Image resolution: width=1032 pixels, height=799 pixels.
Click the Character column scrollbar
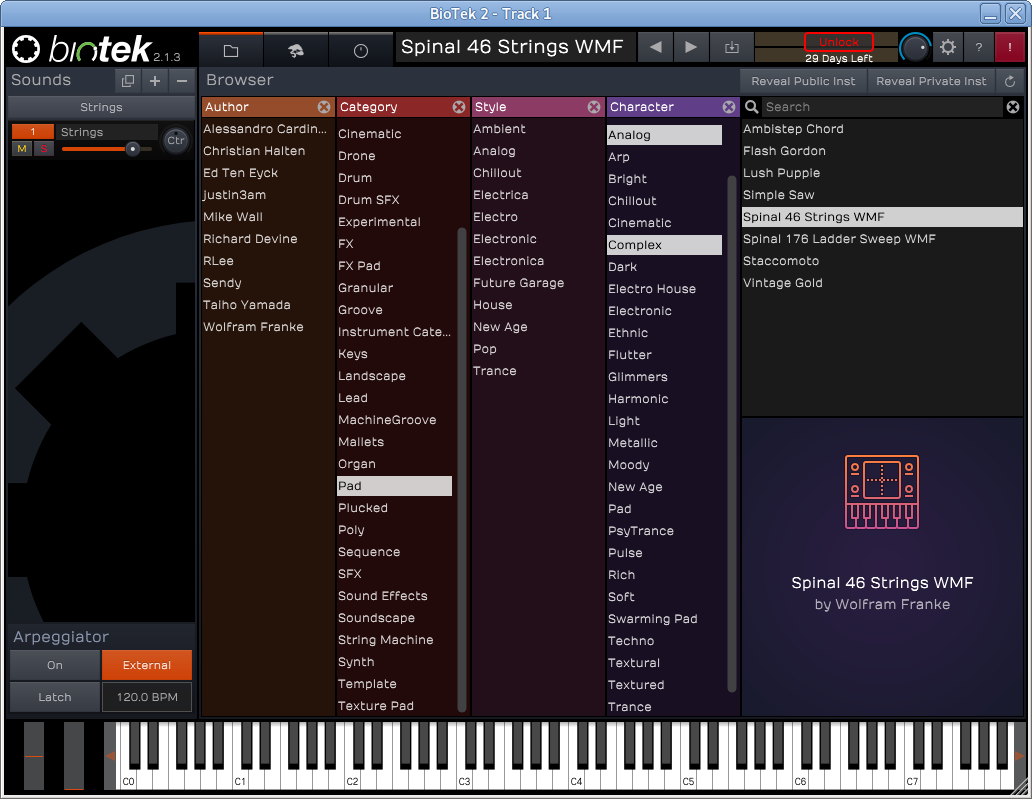point(731,433)
